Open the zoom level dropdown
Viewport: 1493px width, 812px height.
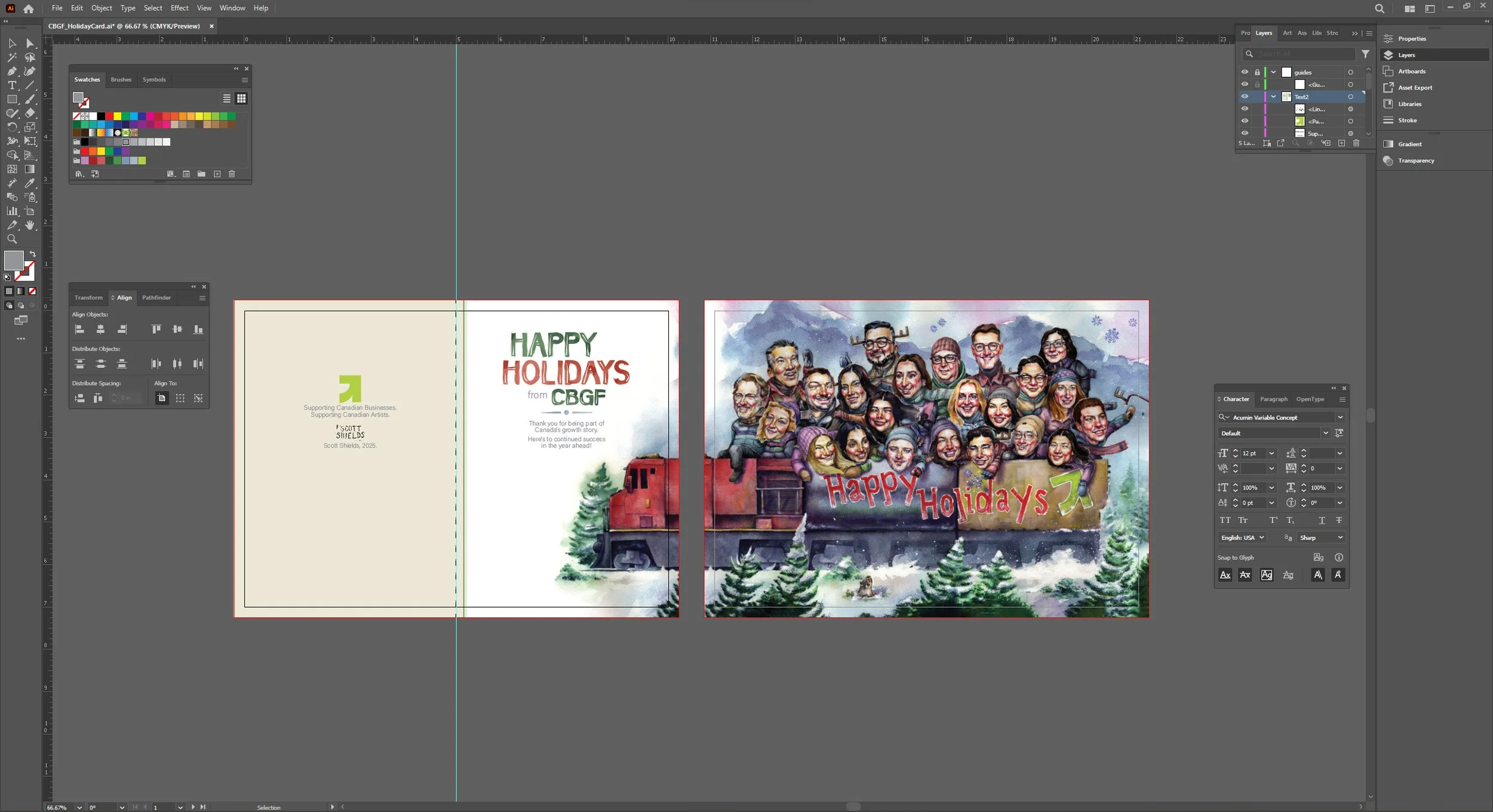(x=79, y=807)
